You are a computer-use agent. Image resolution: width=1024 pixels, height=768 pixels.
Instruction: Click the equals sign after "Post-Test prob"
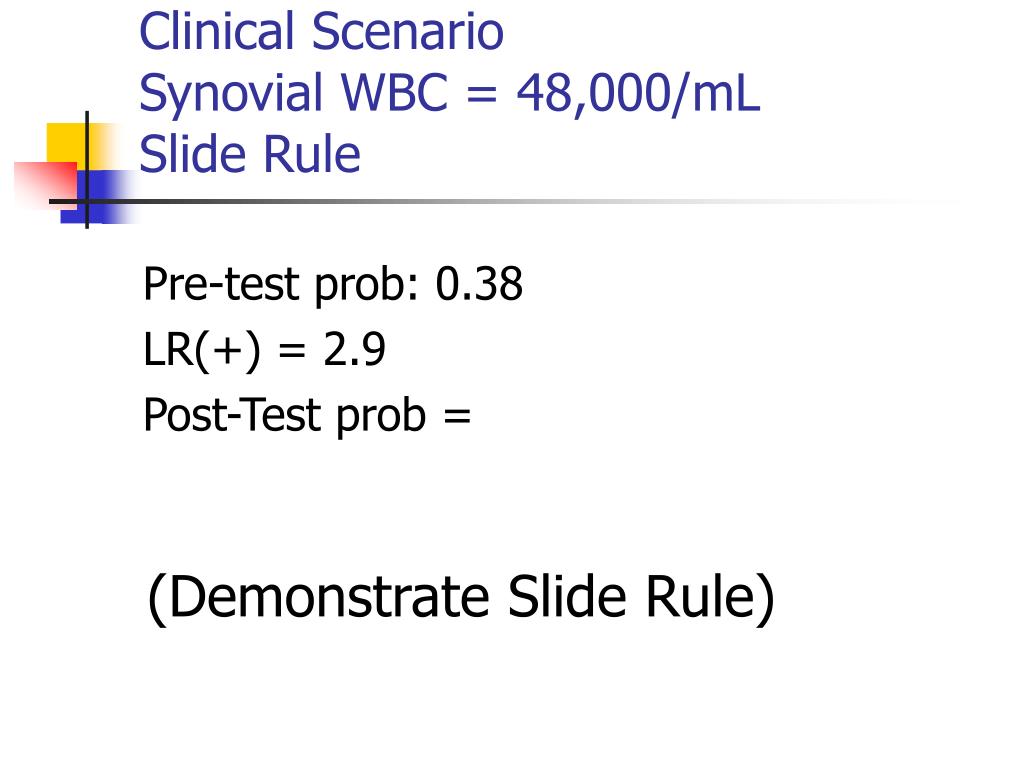(457, 416)
